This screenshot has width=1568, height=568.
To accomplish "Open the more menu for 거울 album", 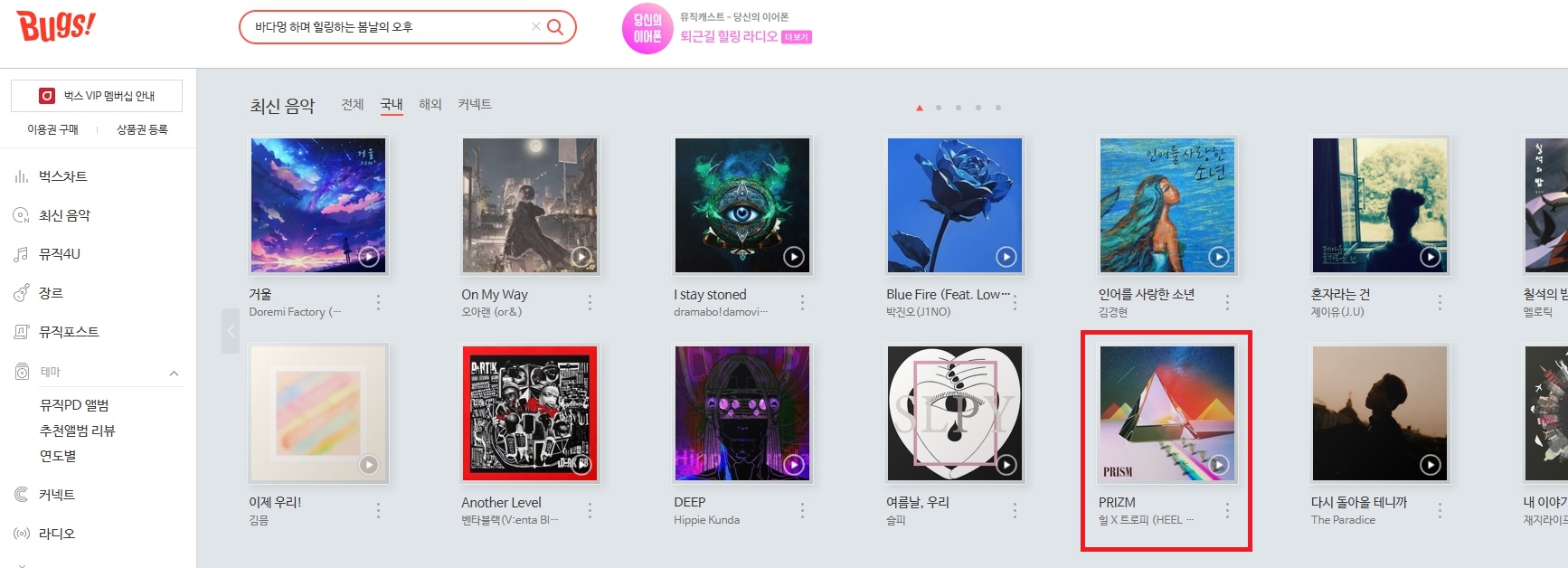I will coord(378,303).
